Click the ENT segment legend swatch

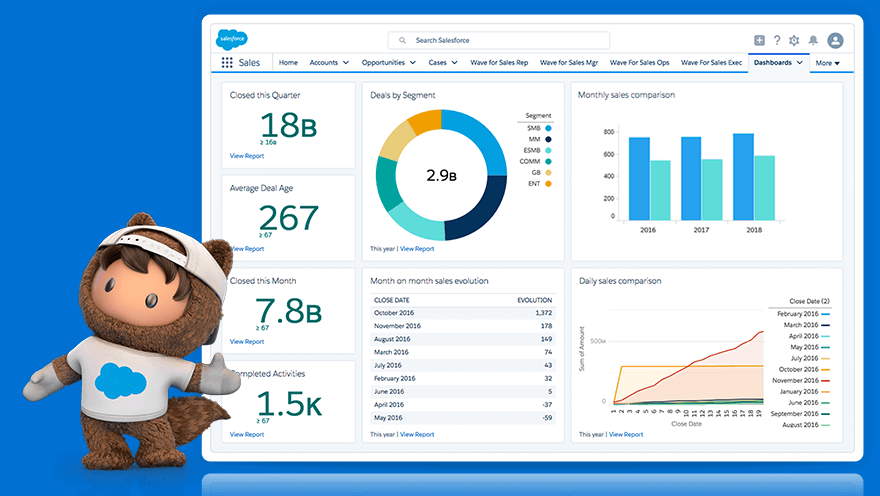[x=548, y=184]
